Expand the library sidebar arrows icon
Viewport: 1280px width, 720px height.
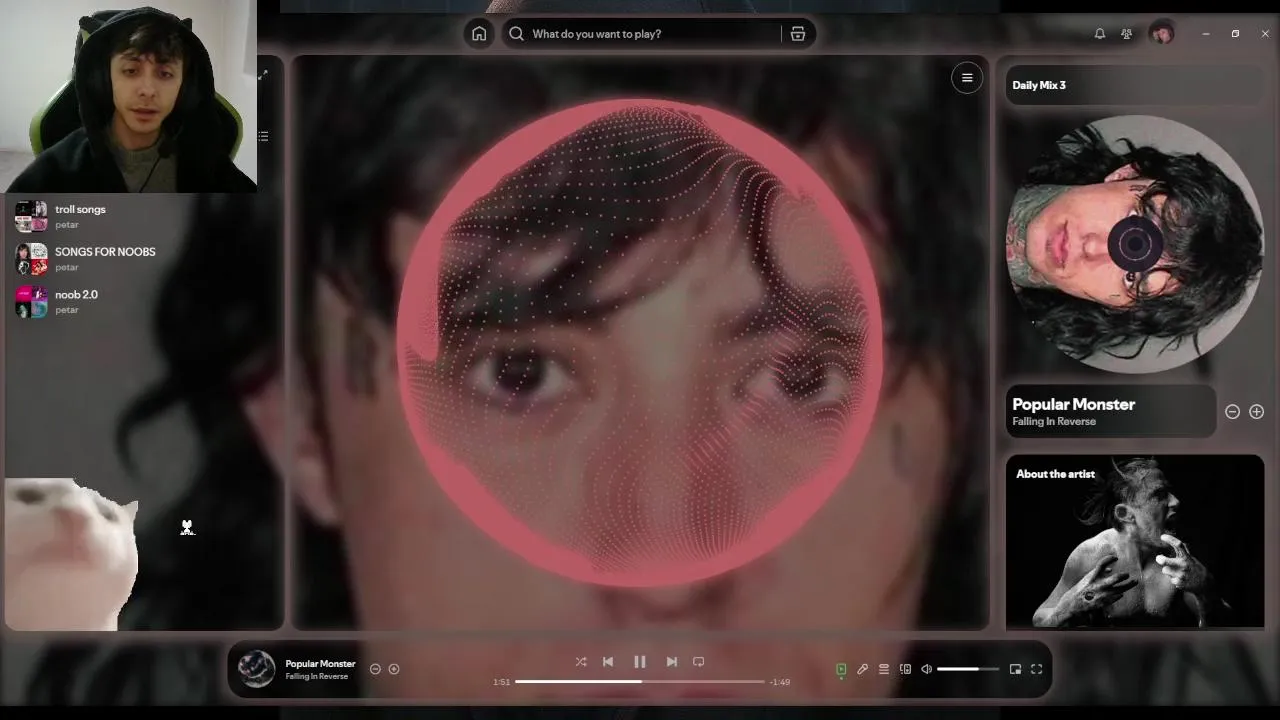click(x=263, y=75)
